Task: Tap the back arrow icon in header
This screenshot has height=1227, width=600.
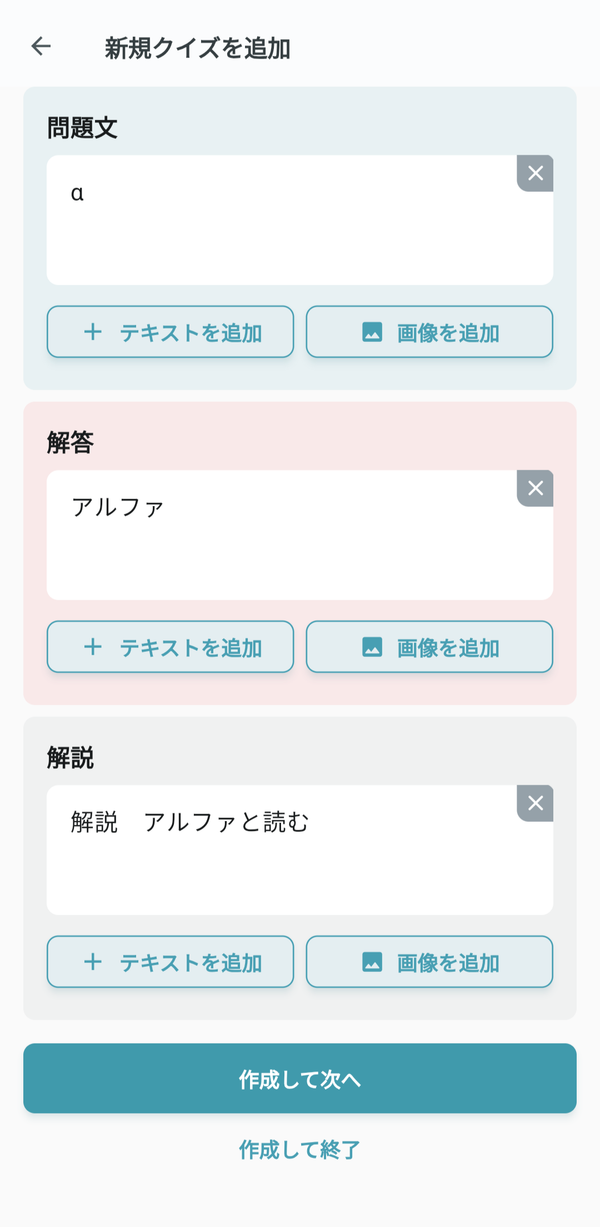Action: point(41,46)
